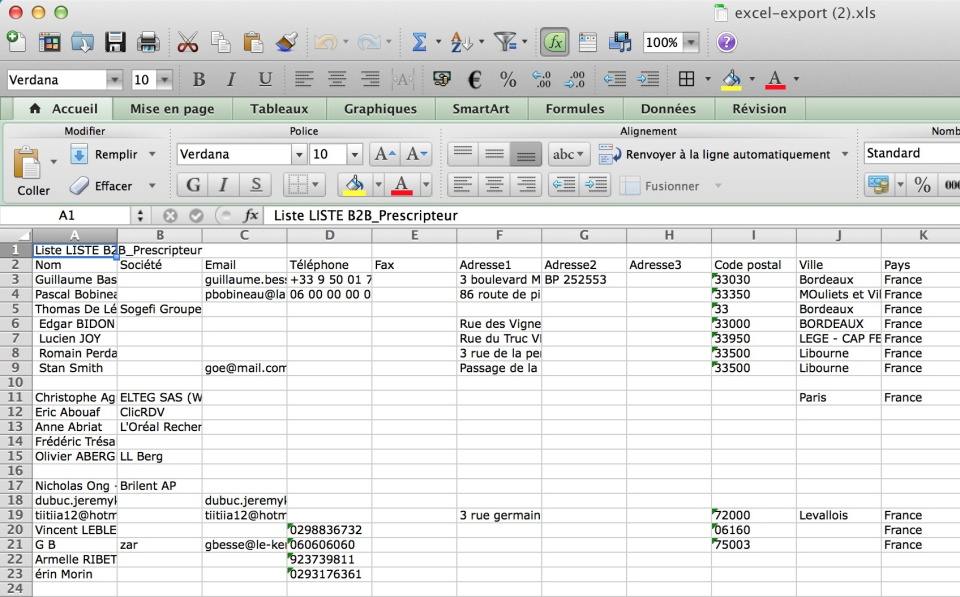Click the yellow fill color bucket in ribbon
Image resolution: width=960 pixels, height=597 pixels.
click(354, 185)
